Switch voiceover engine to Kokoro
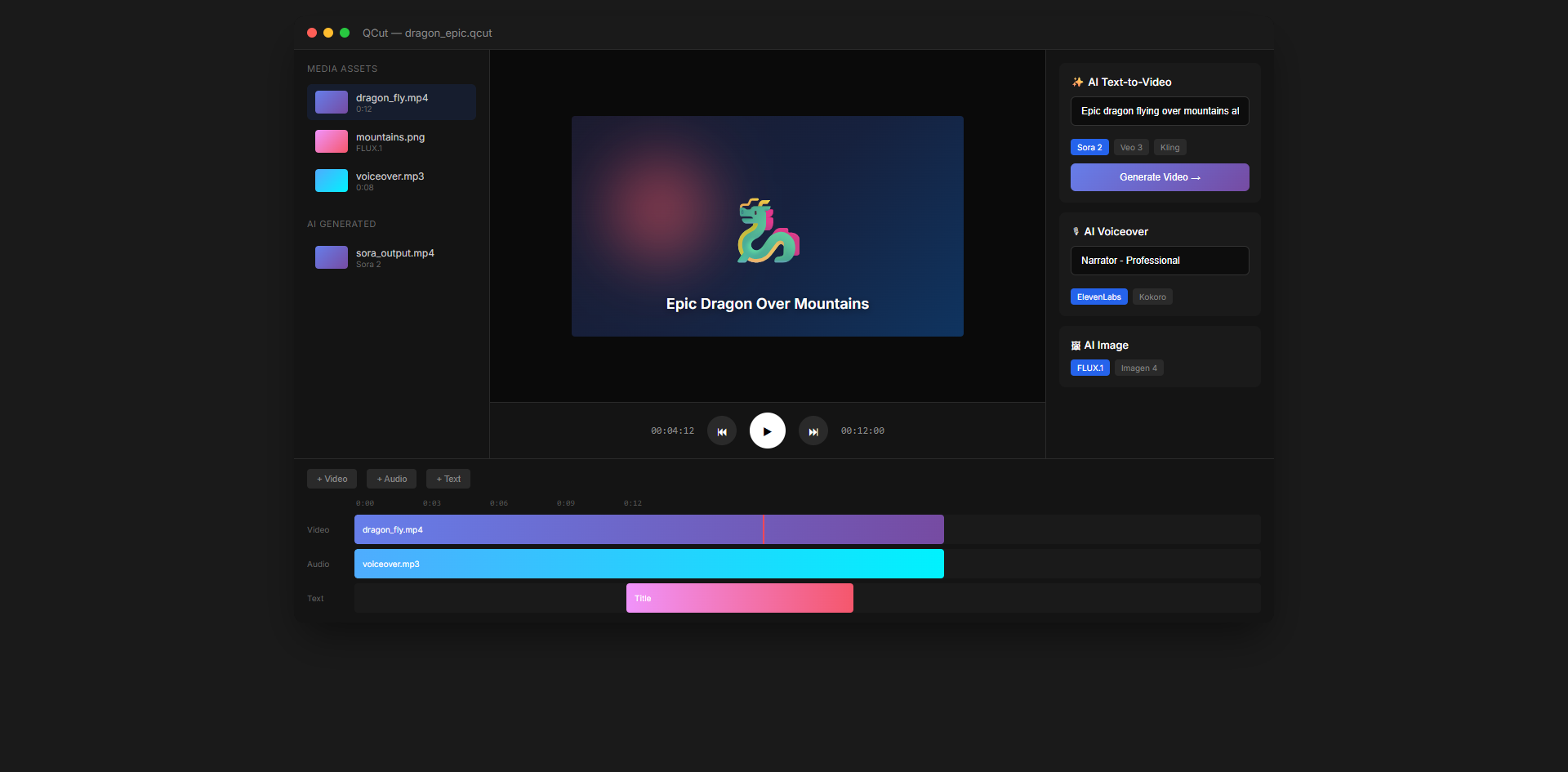The height and width of the screenshot is (772, 1568). (1152, 297)
